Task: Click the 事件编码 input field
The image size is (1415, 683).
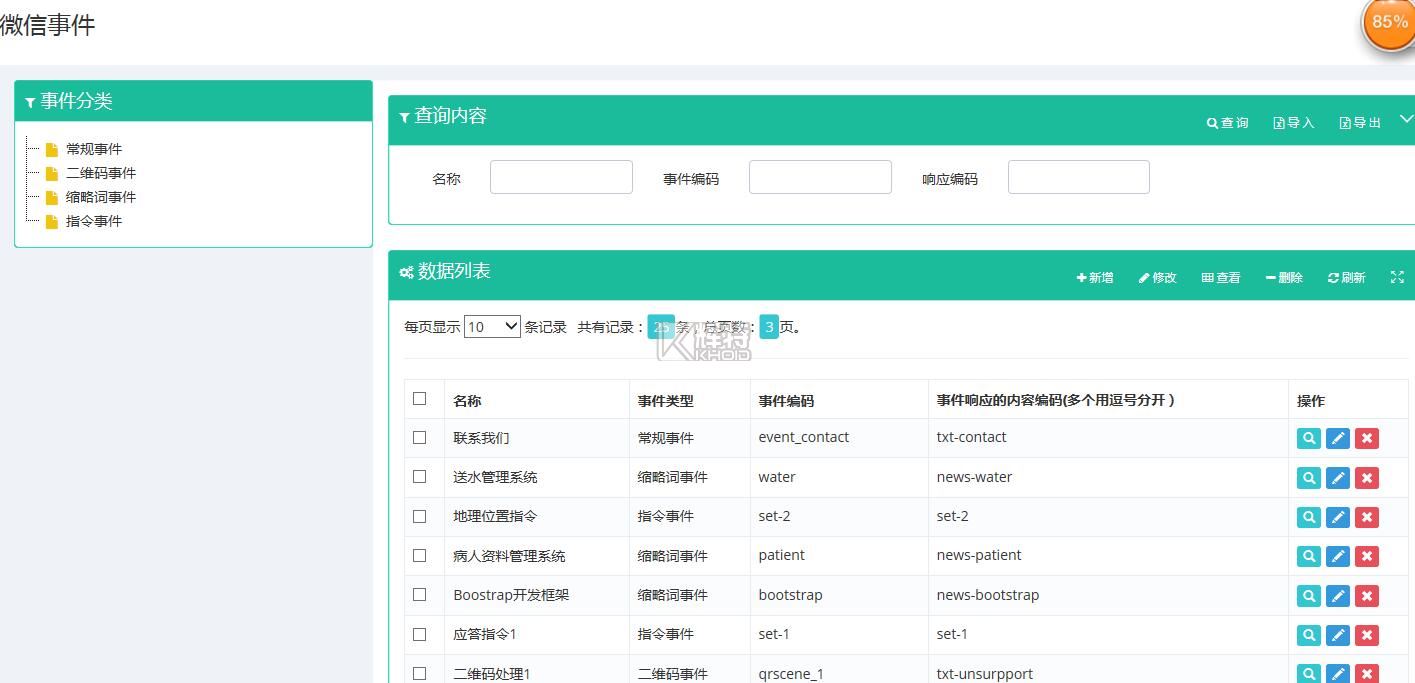Action: (820, 177)
